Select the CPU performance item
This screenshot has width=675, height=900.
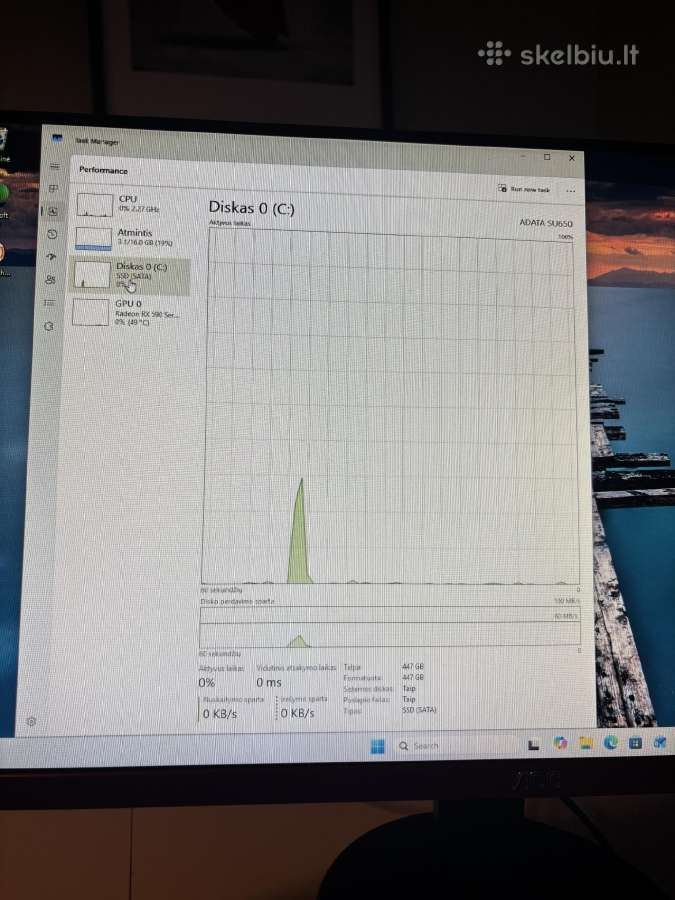click(x=131, y=205)
